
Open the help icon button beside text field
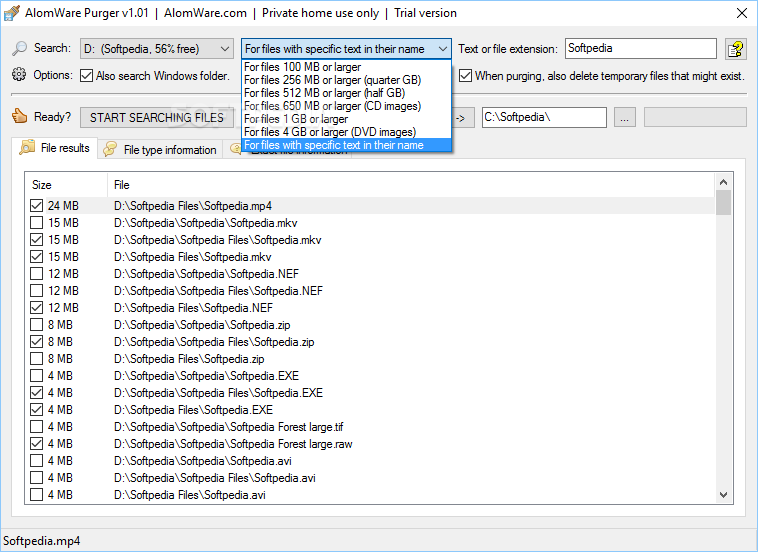click(x=736, y=49)
